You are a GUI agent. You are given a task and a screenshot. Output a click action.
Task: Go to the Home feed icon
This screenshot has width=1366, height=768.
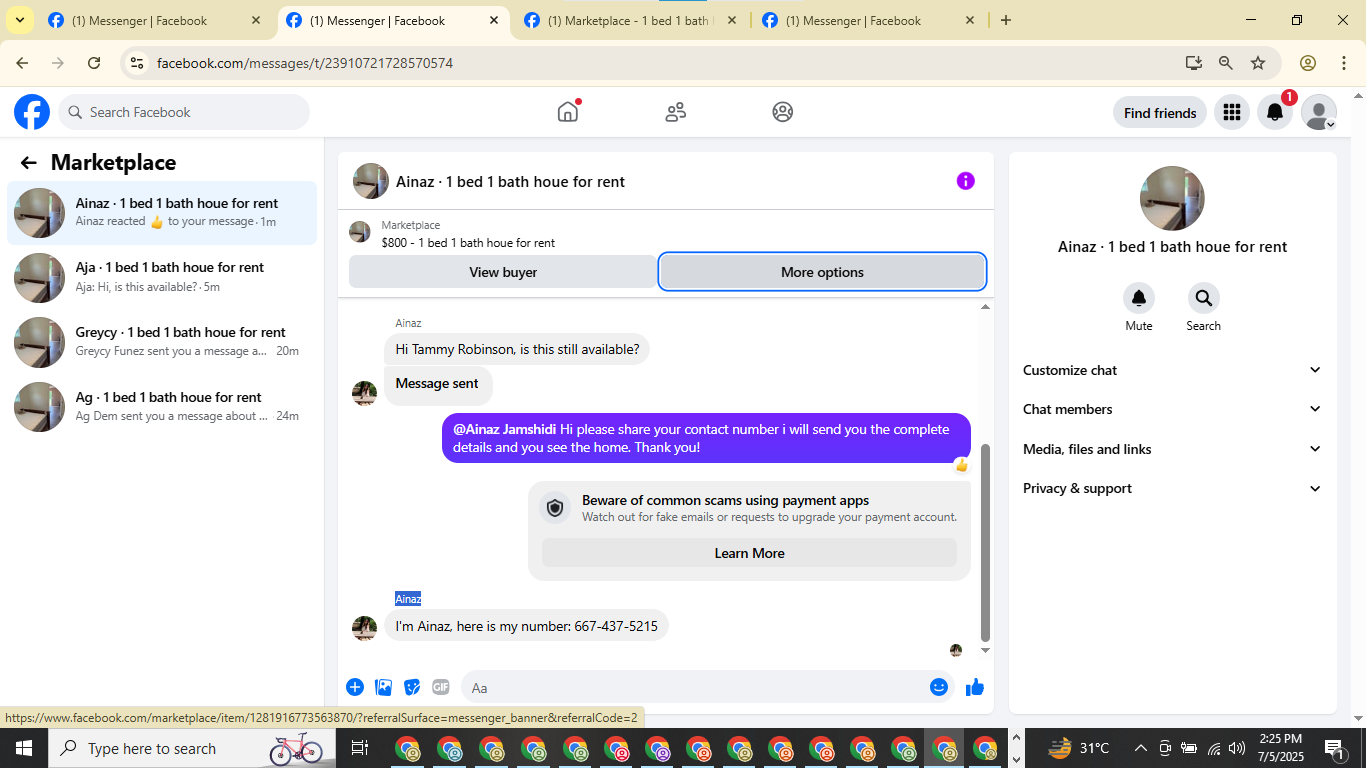pos(568,112)
